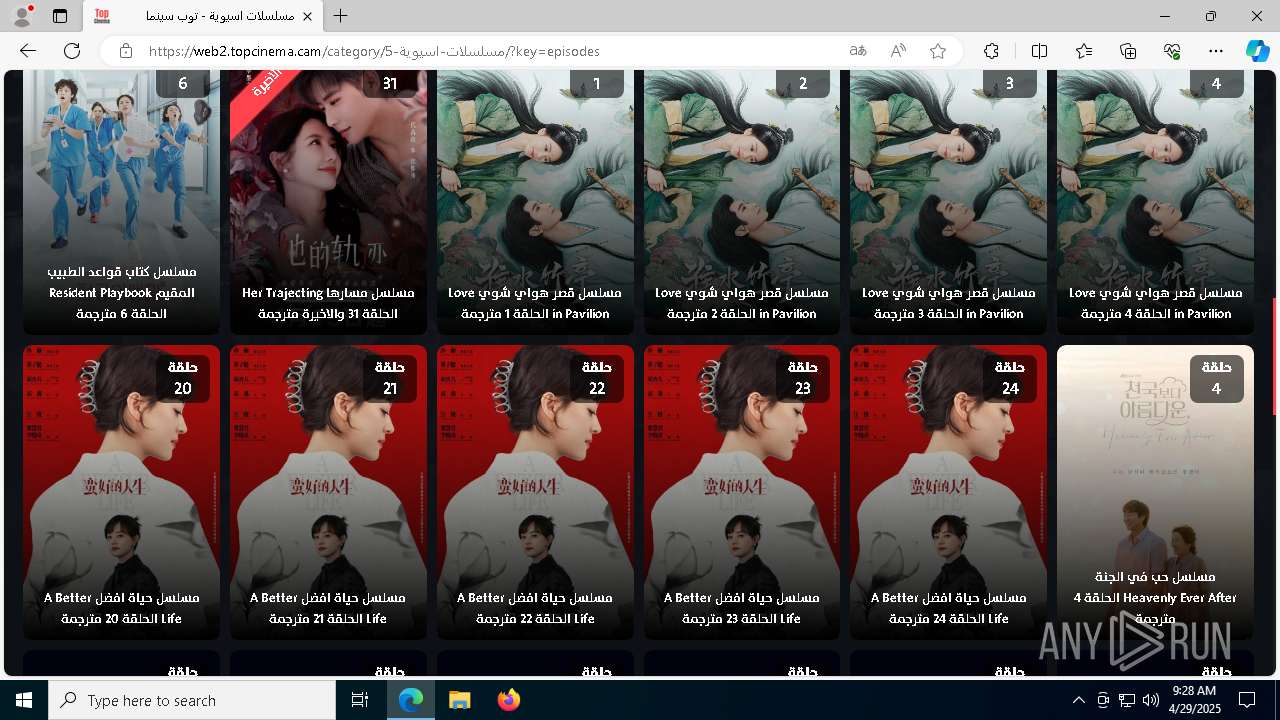
Task: Open the profile avatar menu
Action: (x=22, y=16)
